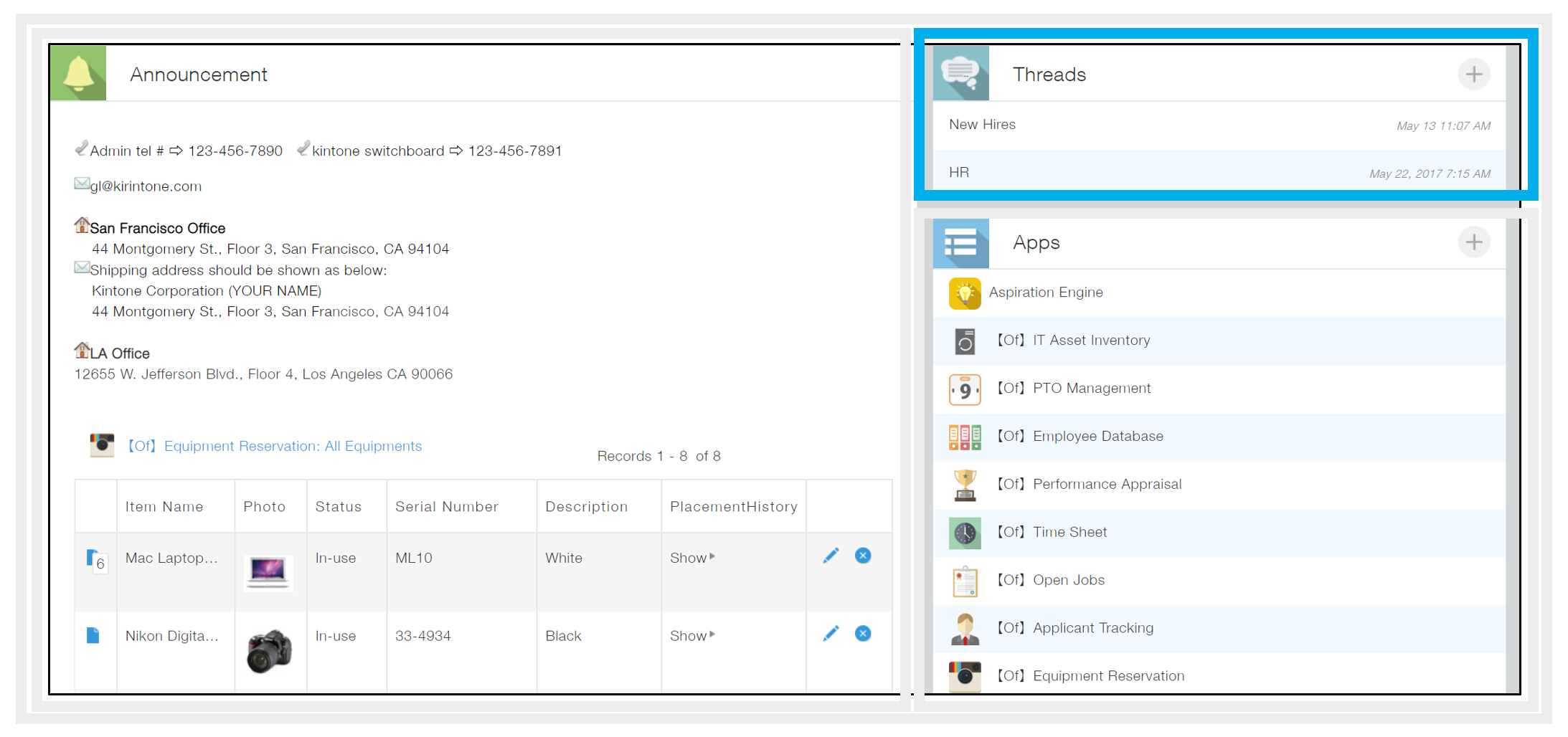Add a new app with plus button
The width and height of the screenshot is (1568, 737).
click(x=1473, y=242)
